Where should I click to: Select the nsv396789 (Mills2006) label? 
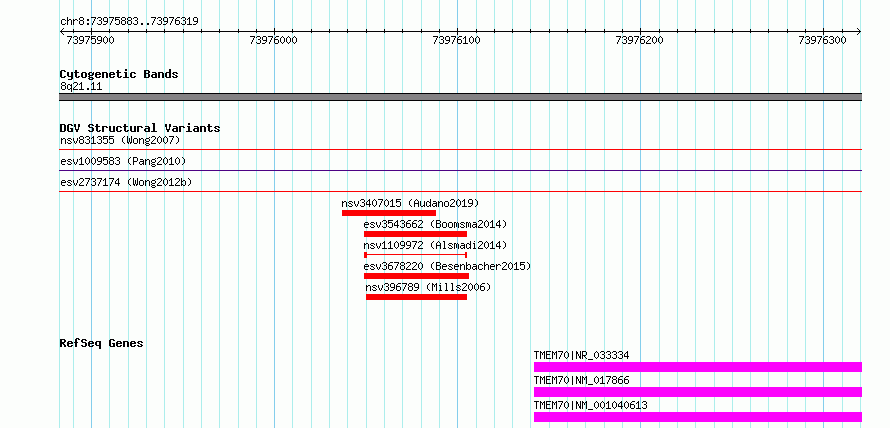(x=429, y=287)
